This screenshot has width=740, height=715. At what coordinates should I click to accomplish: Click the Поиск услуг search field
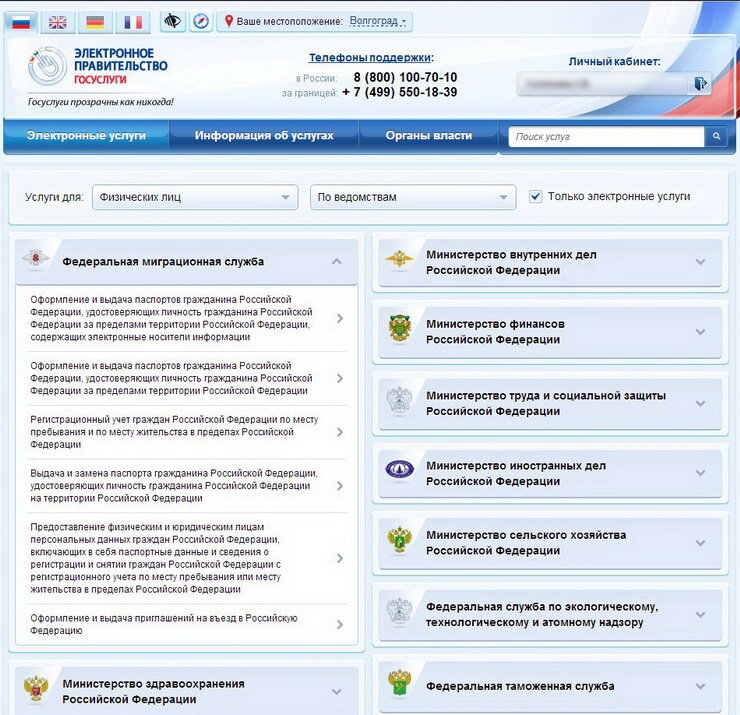pyautogui.click(x=606, y=136)
